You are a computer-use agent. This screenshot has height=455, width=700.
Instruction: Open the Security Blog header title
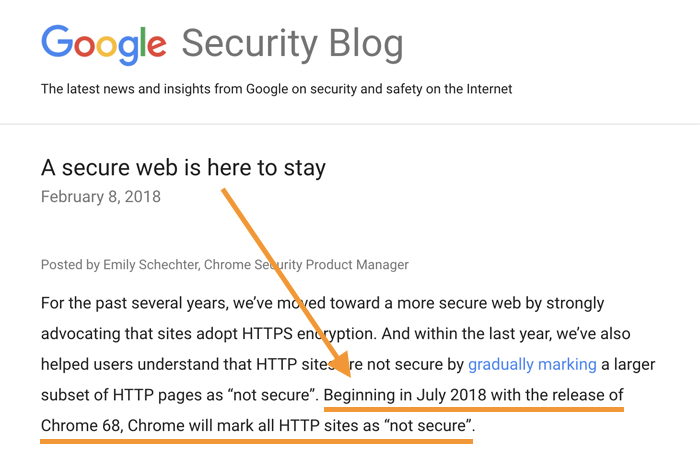[292, 44]
